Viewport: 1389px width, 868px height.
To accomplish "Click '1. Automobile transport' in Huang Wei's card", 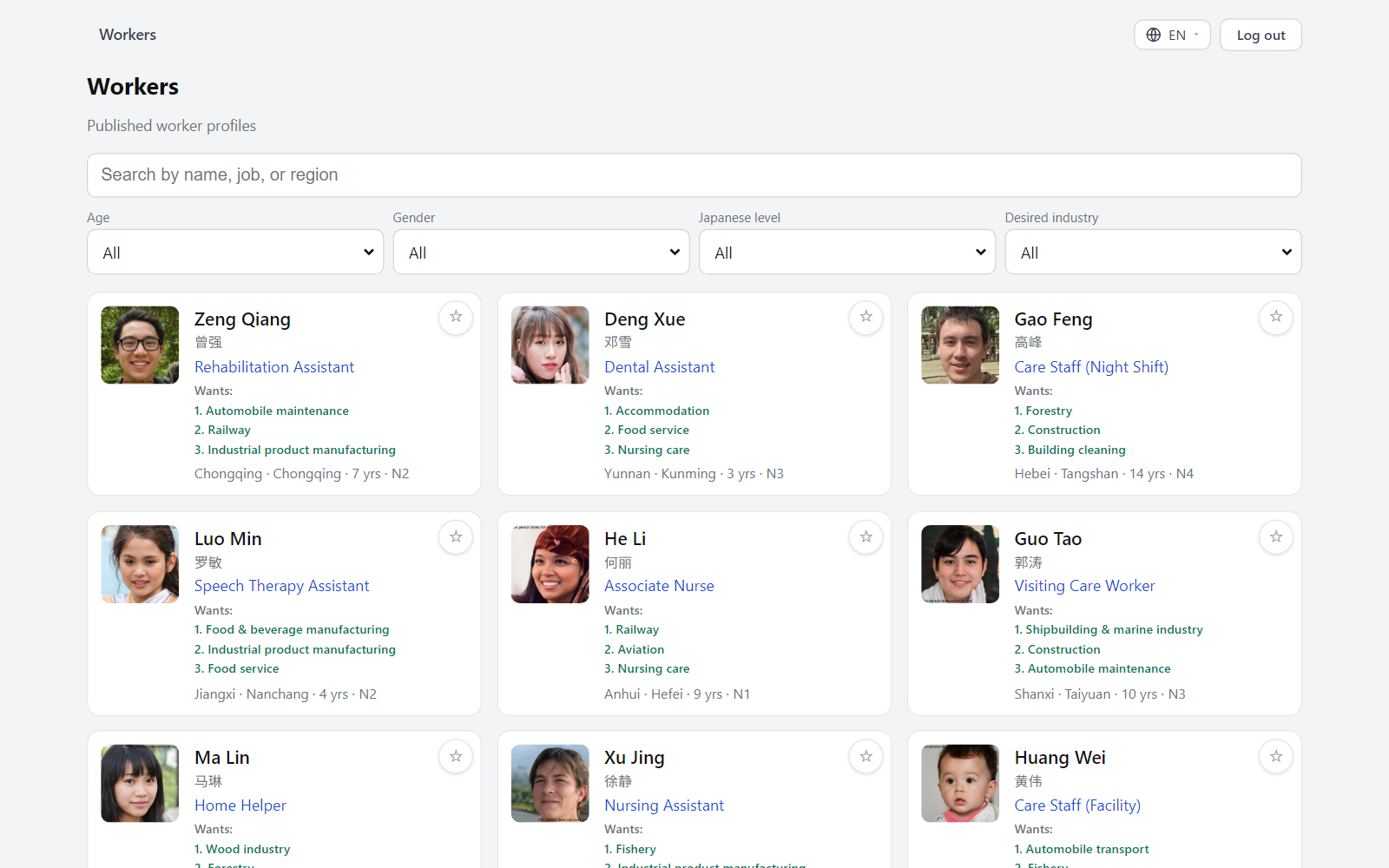I will [1082, 849].
